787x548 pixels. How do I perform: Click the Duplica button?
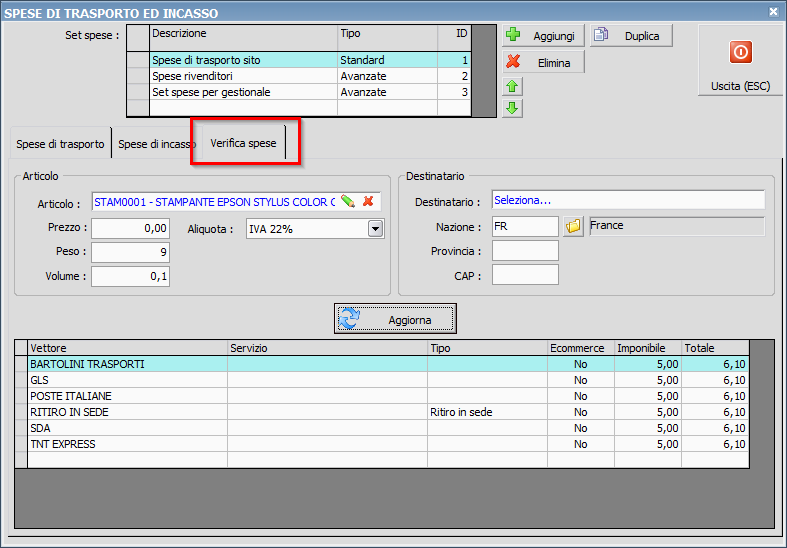point(631,36)
